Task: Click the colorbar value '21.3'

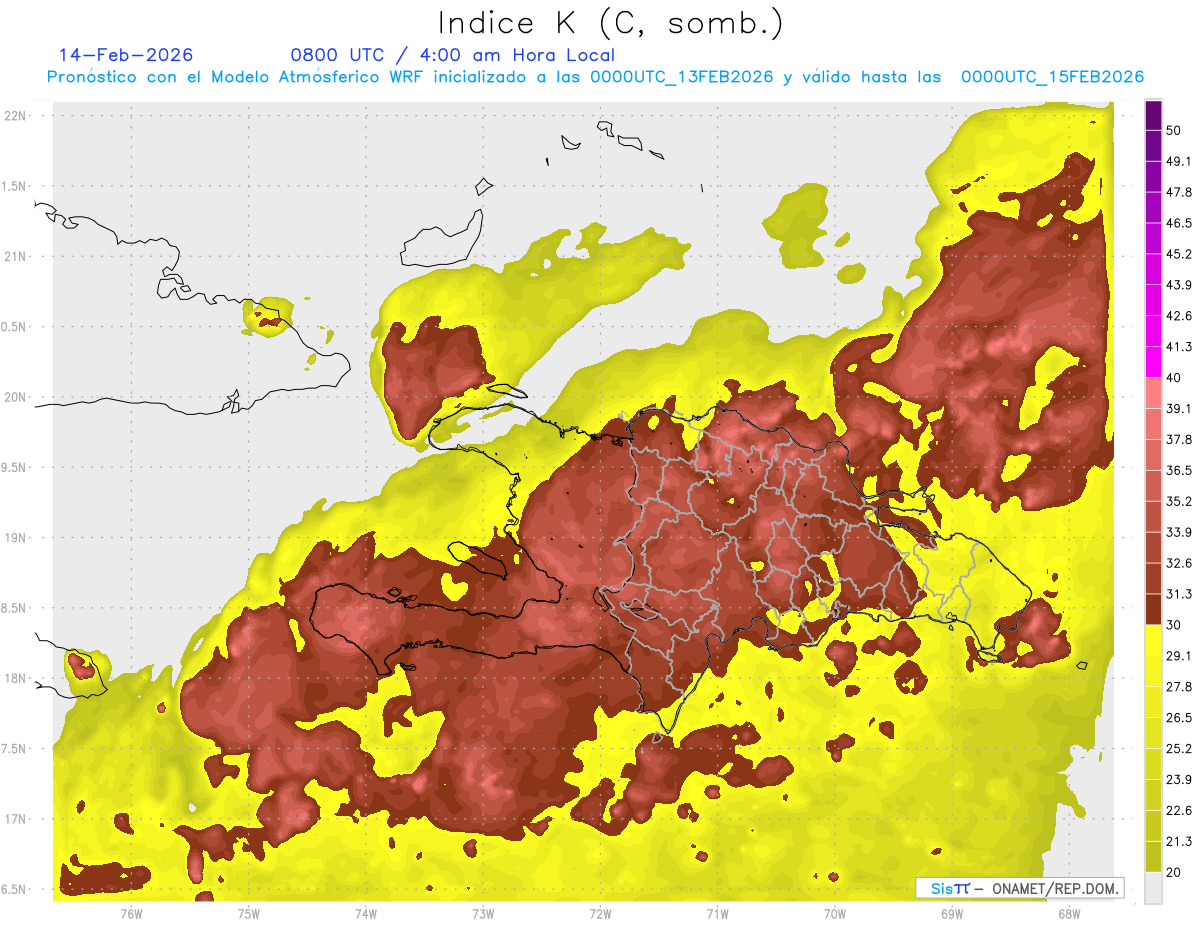Action: [x=1179, y=842]
